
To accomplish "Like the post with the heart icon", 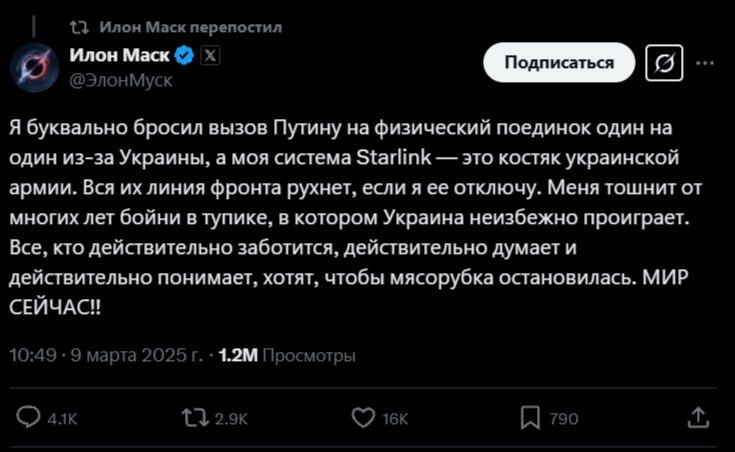I will coord(363,418).
